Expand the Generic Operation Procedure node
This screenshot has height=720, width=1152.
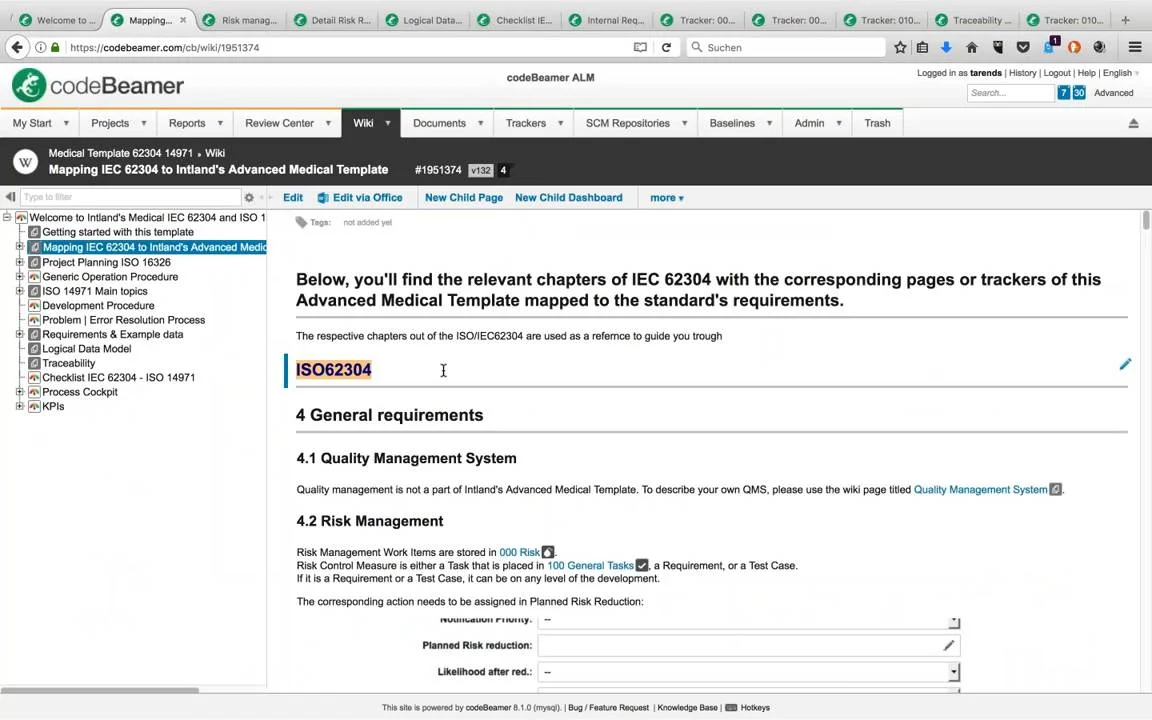[x=20, y=276]
